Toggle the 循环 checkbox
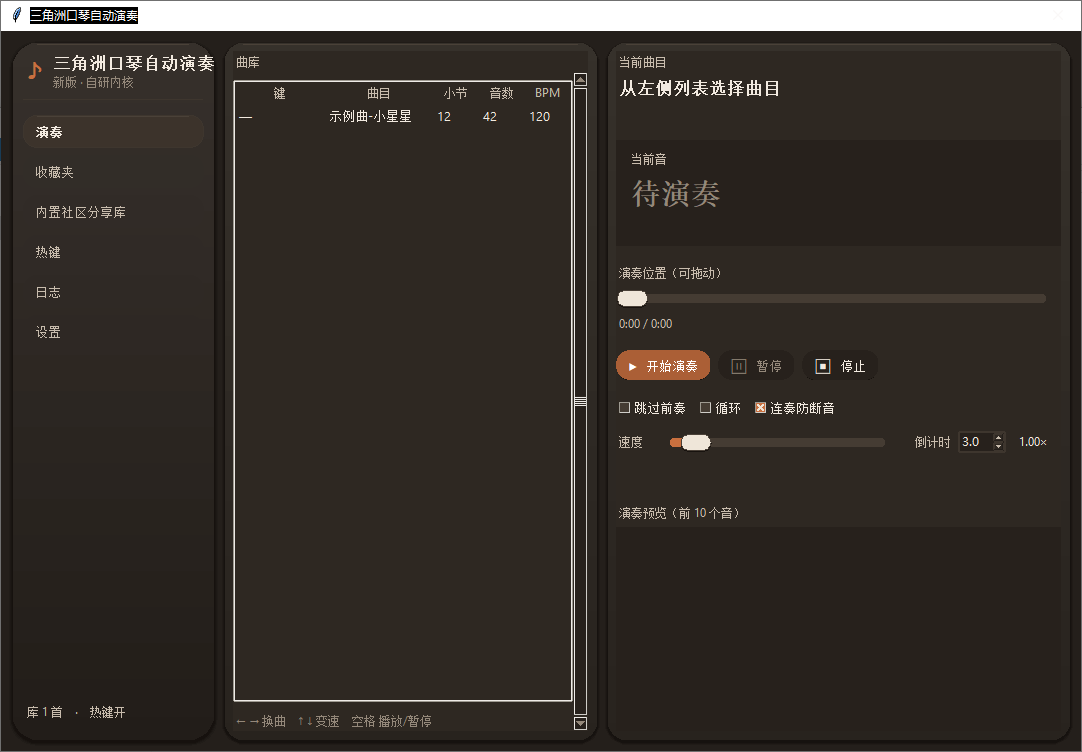1082x752 pixels. tap(705, 408)
